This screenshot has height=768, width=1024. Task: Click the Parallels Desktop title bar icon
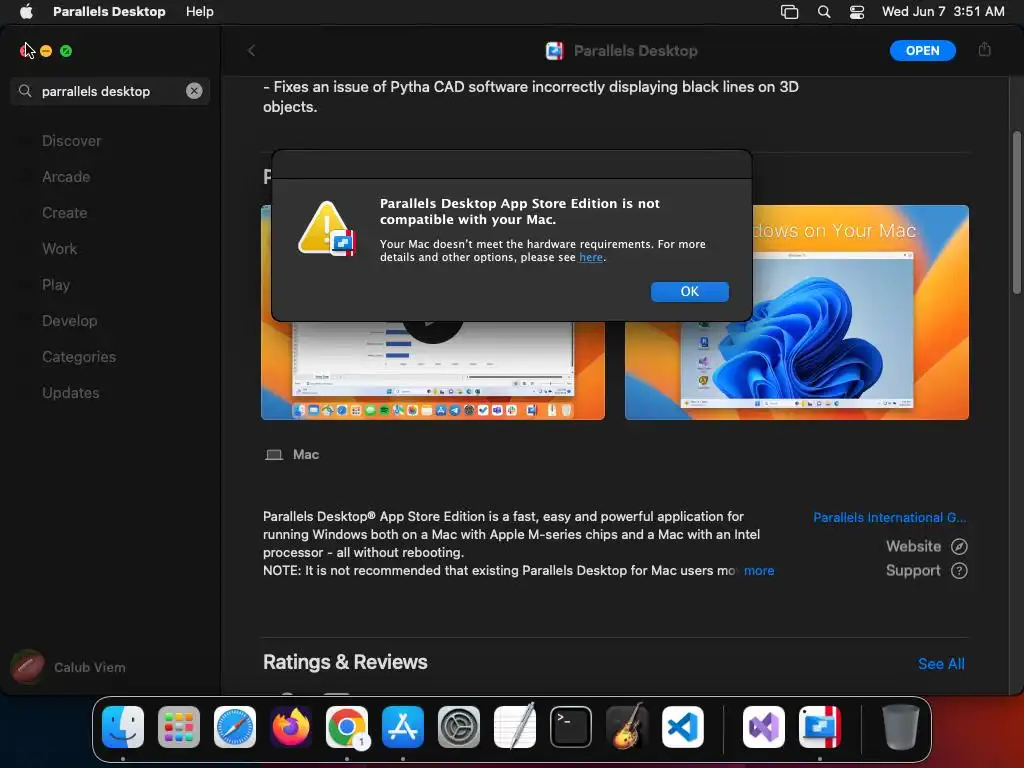[x=554, y=51]
